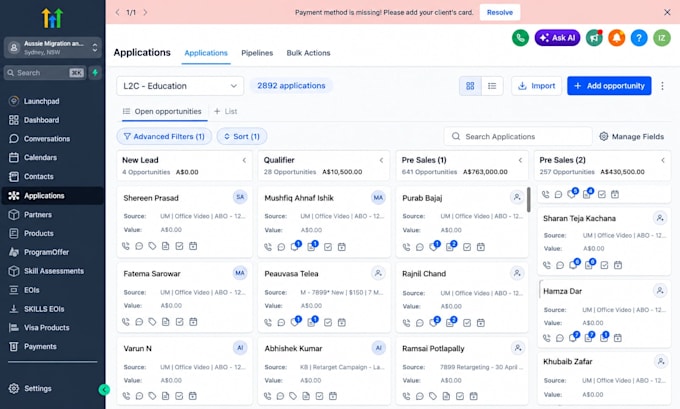
Task: Switch to Pipelines tab
Action: pos(257,53)
